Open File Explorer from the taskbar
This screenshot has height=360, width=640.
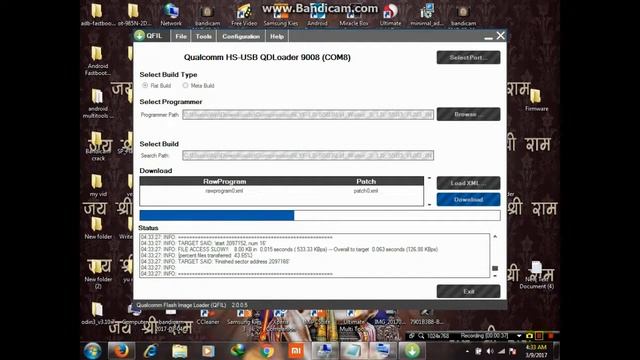click(x=180, y=351)
